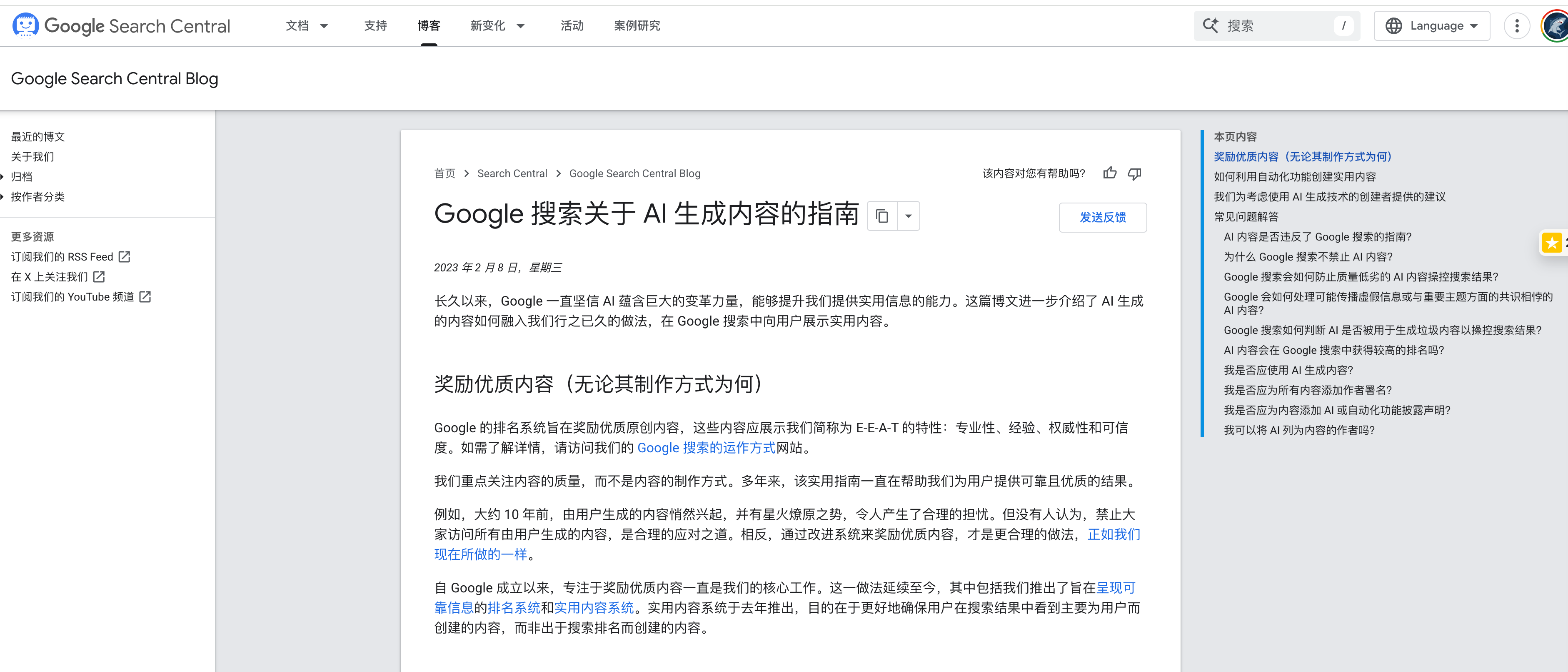Click external link icon beside 在 X 上关注我们
Image resolution: width=1568 pixels, height=672 pixels.
[x=99, y=277]
